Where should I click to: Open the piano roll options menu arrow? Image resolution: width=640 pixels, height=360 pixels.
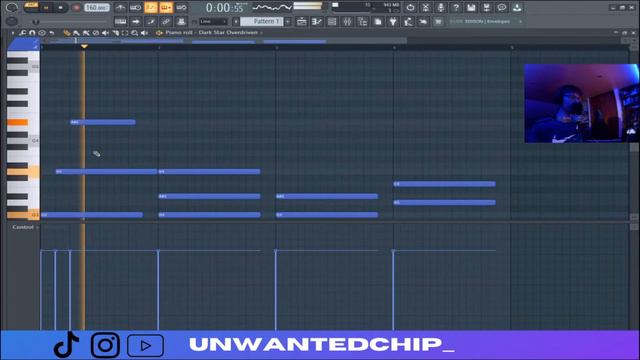point(13,33)
